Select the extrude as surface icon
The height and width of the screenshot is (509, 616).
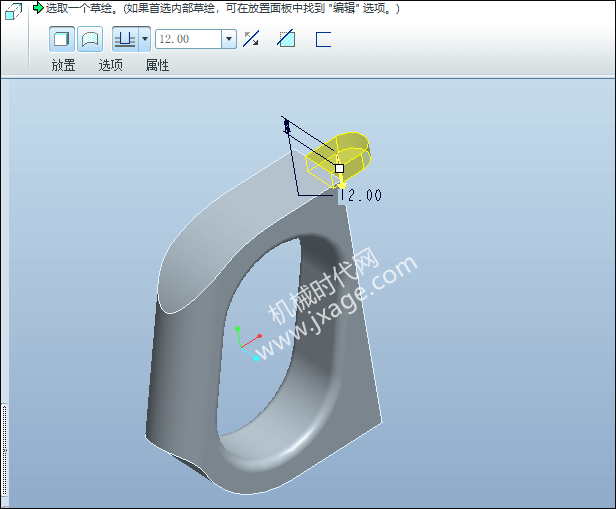point(90,39)
